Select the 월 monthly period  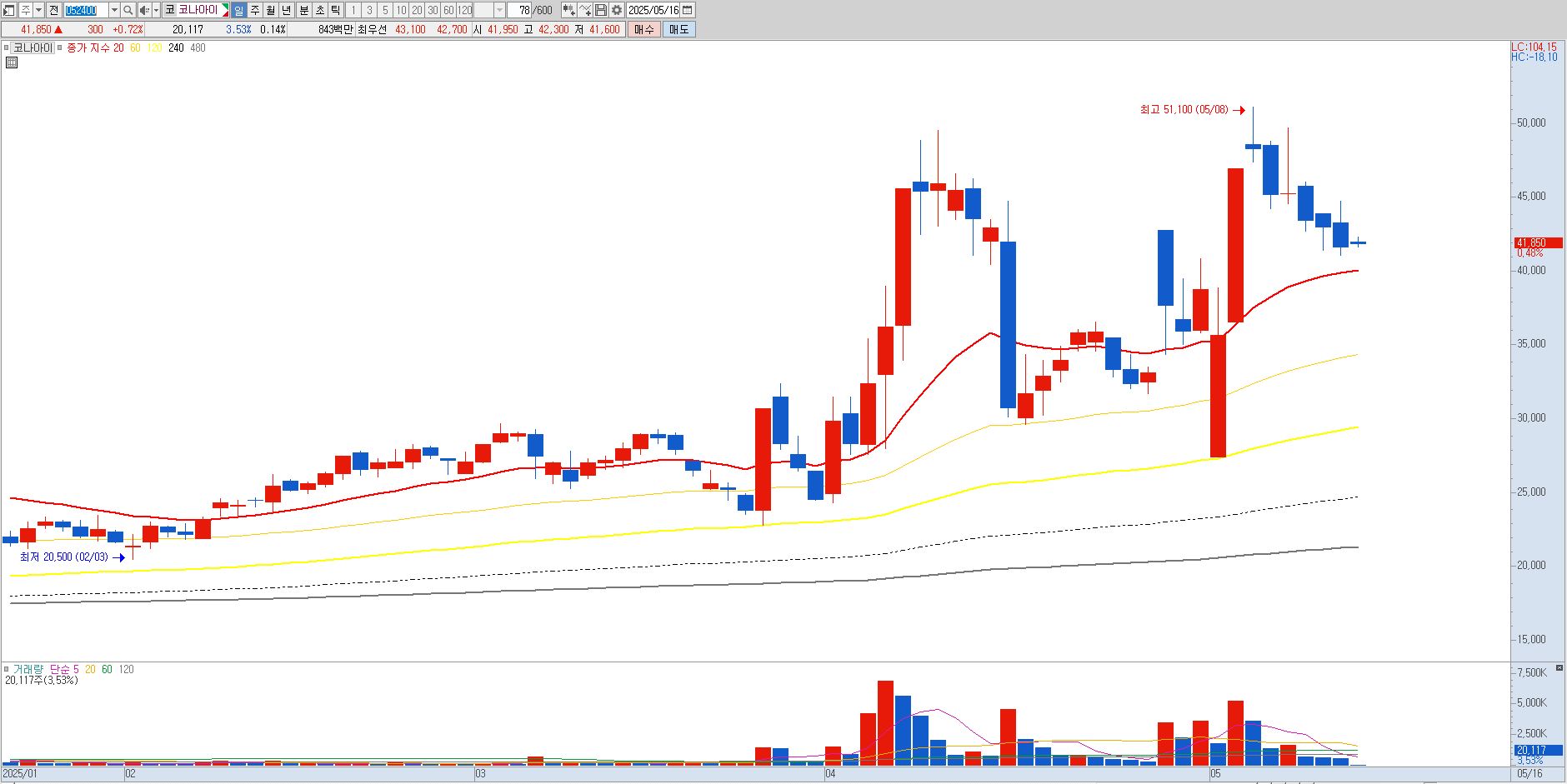coord(271,10)
